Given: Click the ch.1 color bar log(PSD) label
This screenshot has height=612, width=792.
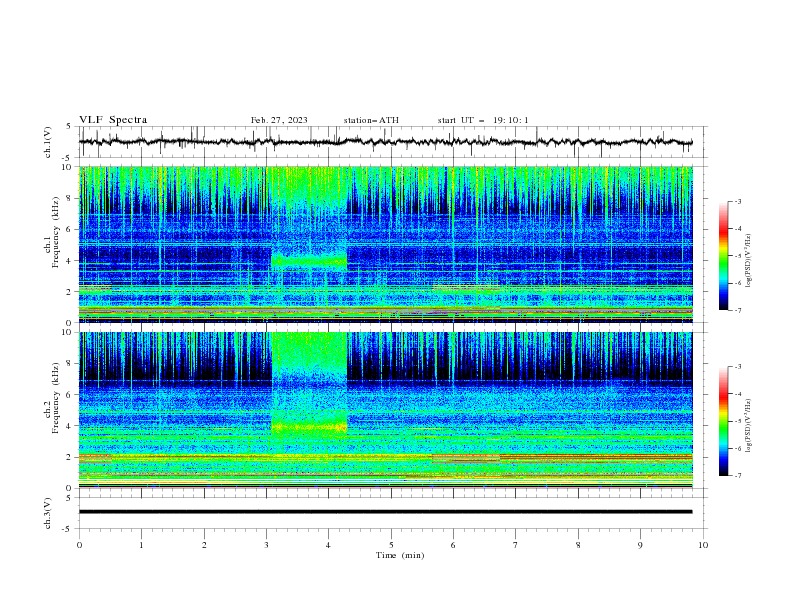Looking at the screenshot, I should 748,261.
